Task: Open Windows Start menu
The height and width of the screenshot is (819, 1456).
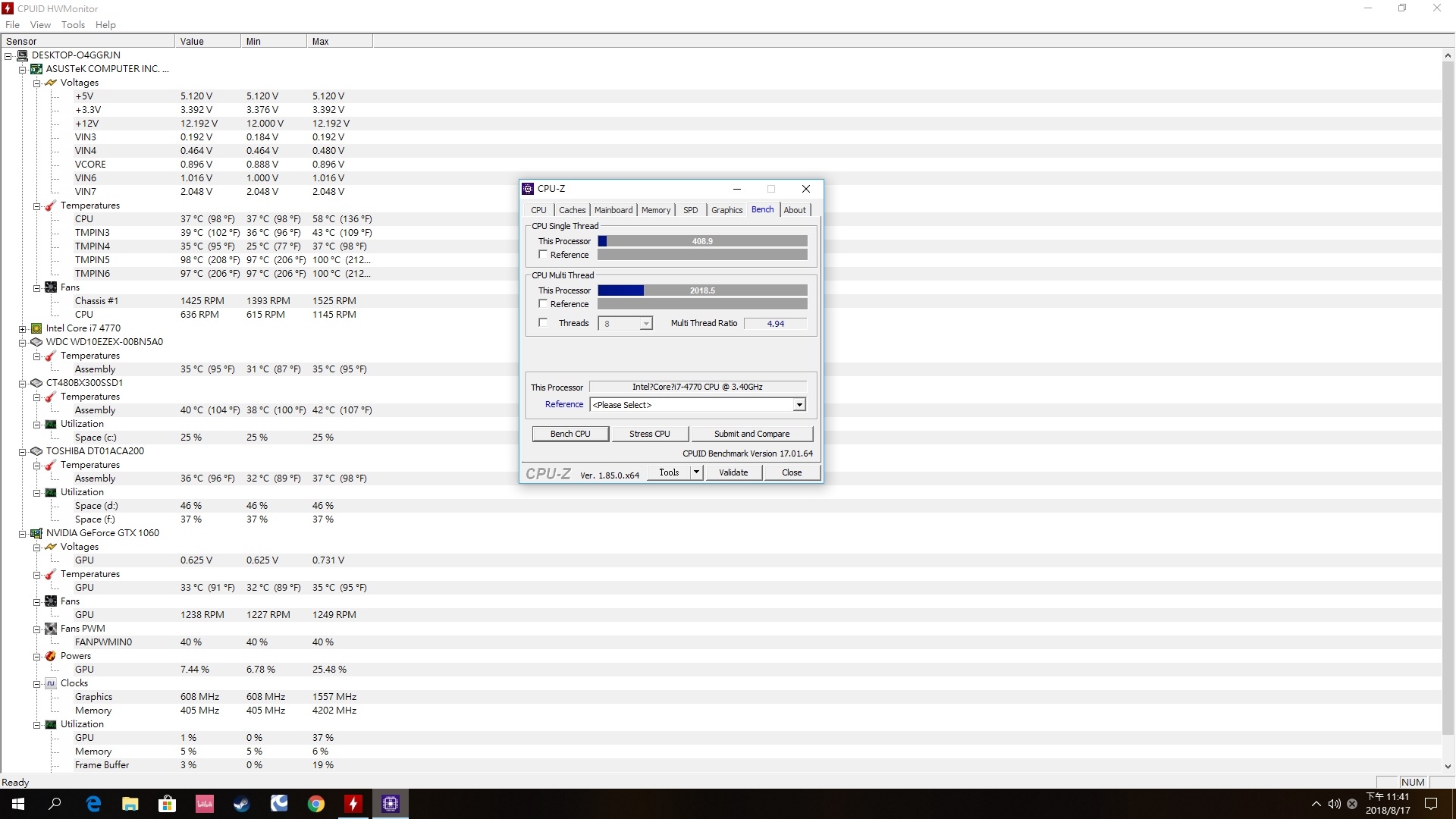Action: pyautogui.click(x=18, y=804)
